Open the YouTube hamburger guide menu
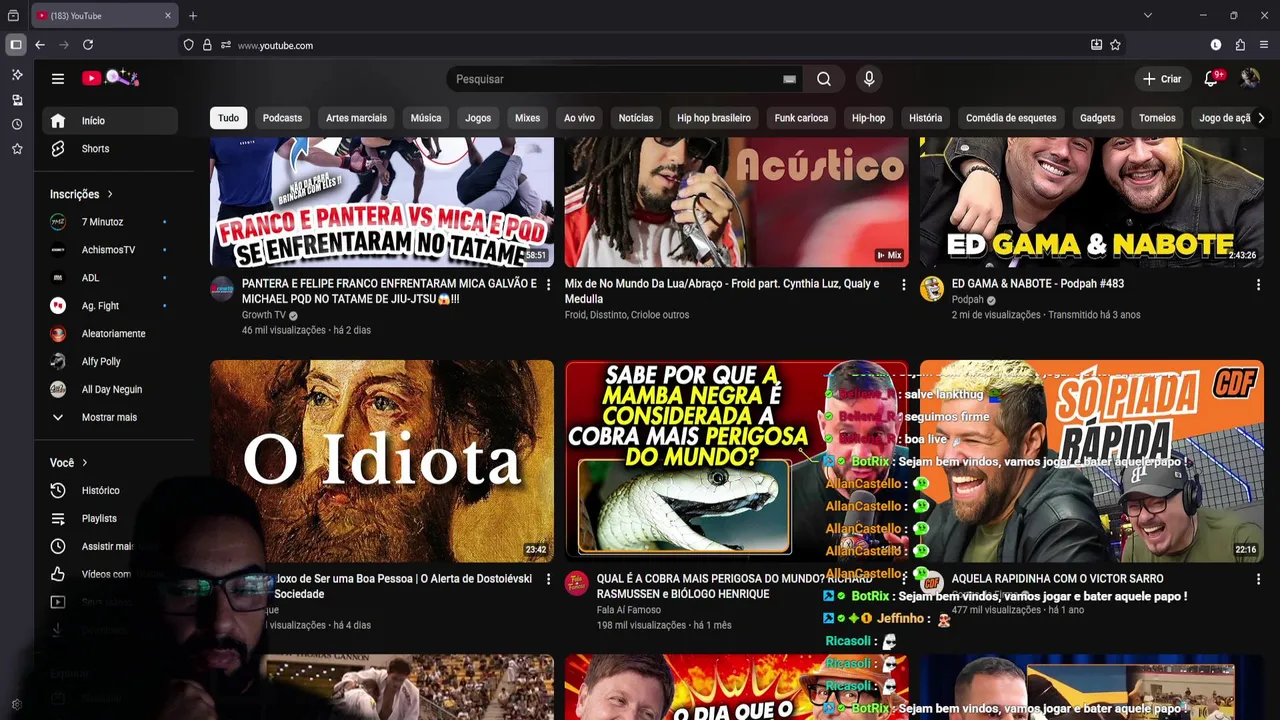The height and width of the screenshot is (720, 1280). point(58,79)
